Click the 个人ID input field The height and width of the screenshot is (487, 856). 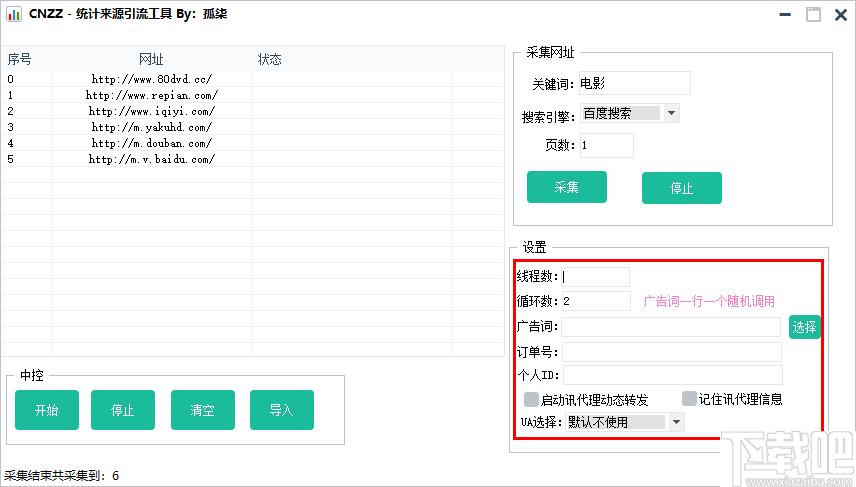[673, 375]
